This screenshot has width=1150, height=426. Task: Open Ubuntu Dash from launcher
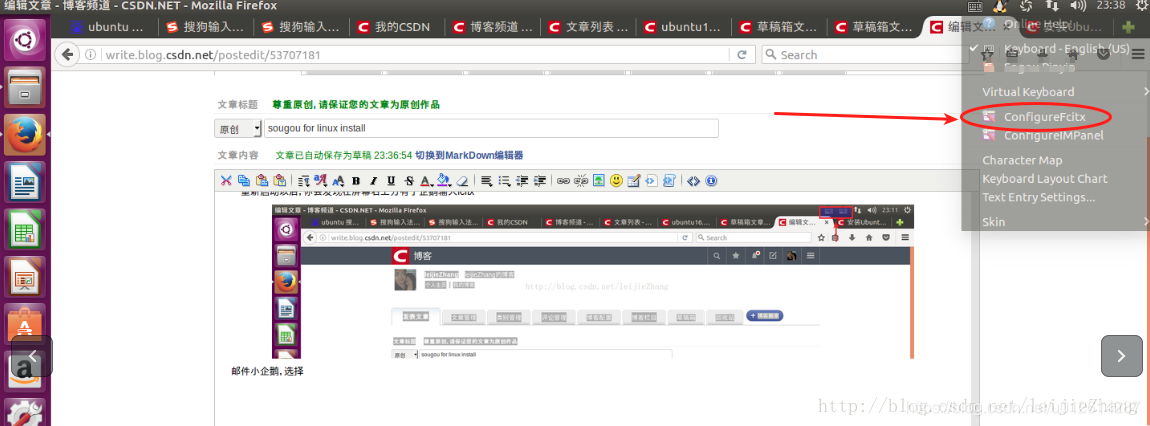pos(25,40)
